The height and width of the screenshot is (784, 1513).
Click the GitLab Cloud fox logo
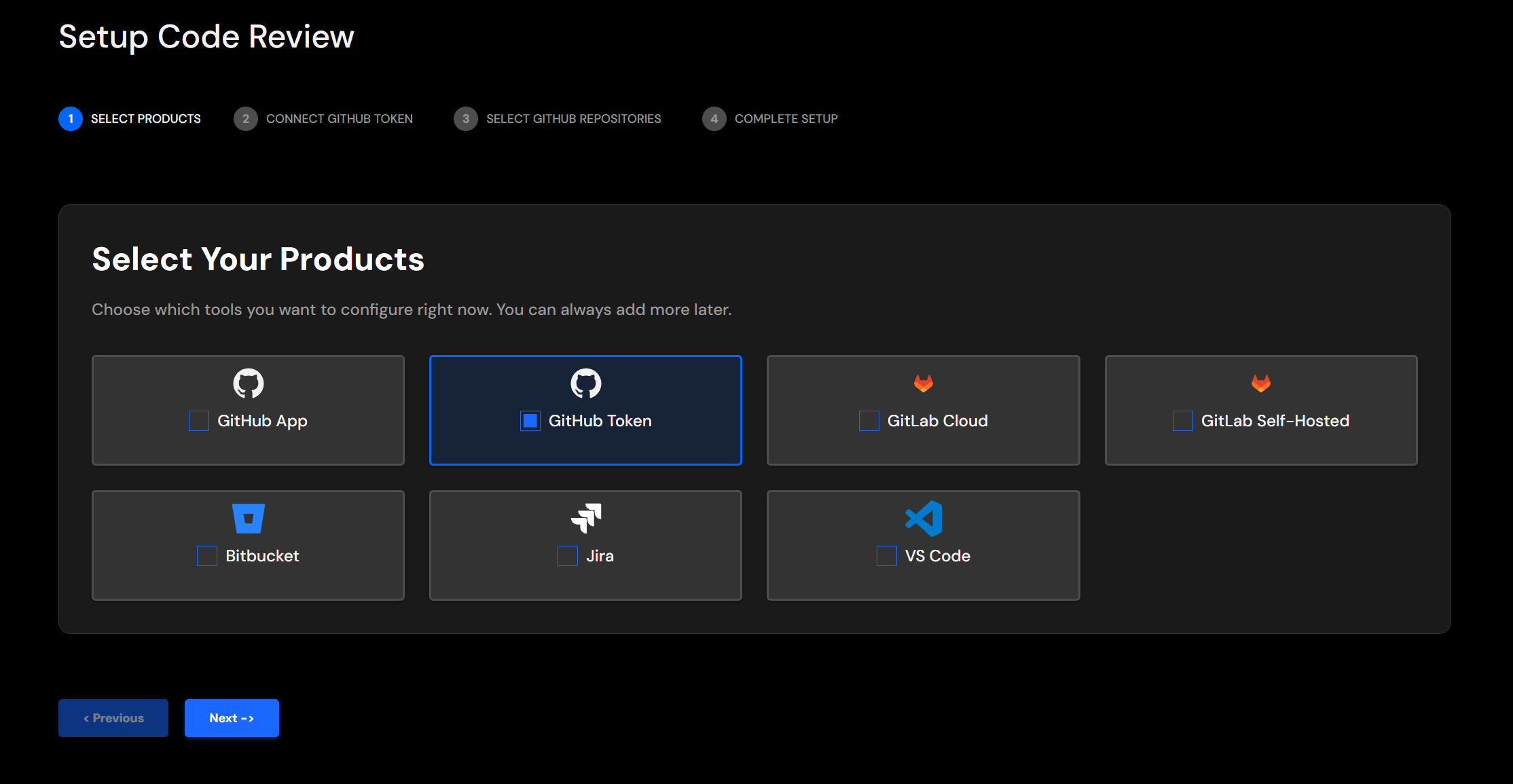pos(923,384)
